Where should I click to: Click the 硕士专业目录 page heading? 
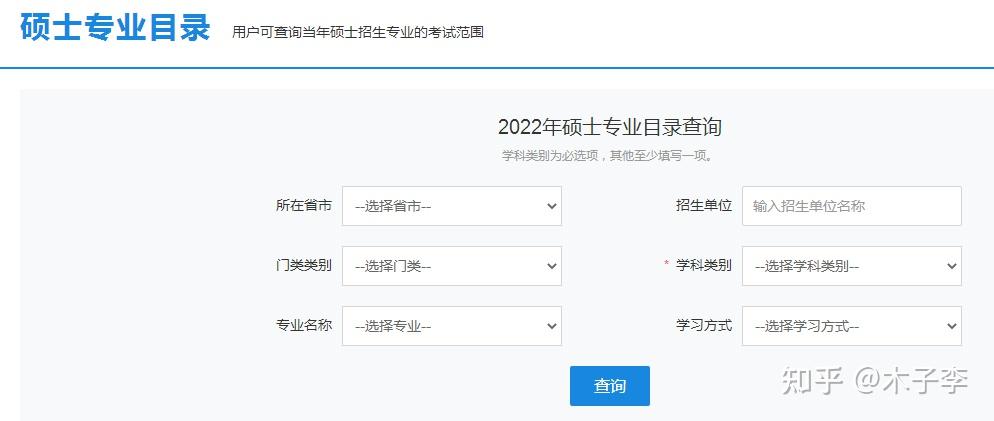[115, 28]
